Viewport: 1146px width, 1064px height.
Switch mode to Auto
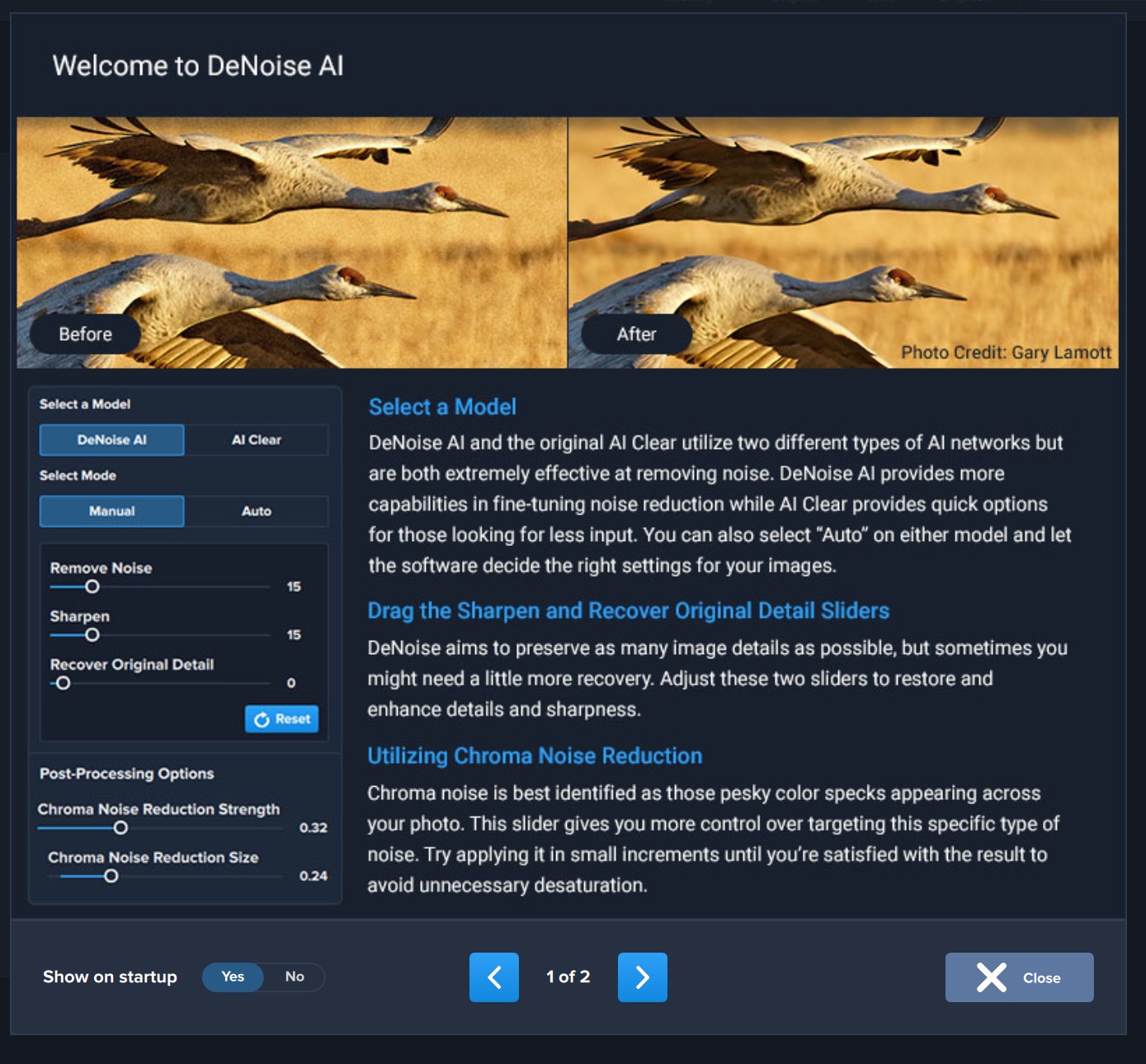click(257, 511)
